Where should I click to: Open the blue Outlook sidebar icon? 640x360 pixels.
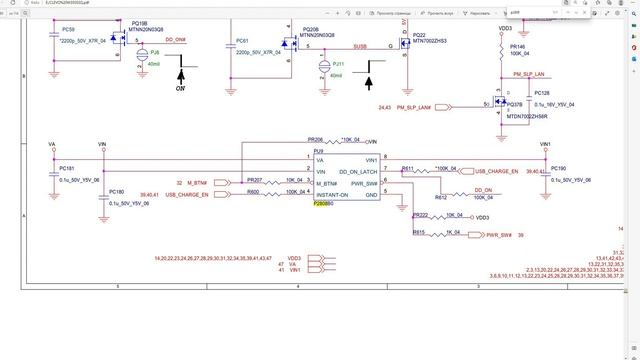coord(634,59)
